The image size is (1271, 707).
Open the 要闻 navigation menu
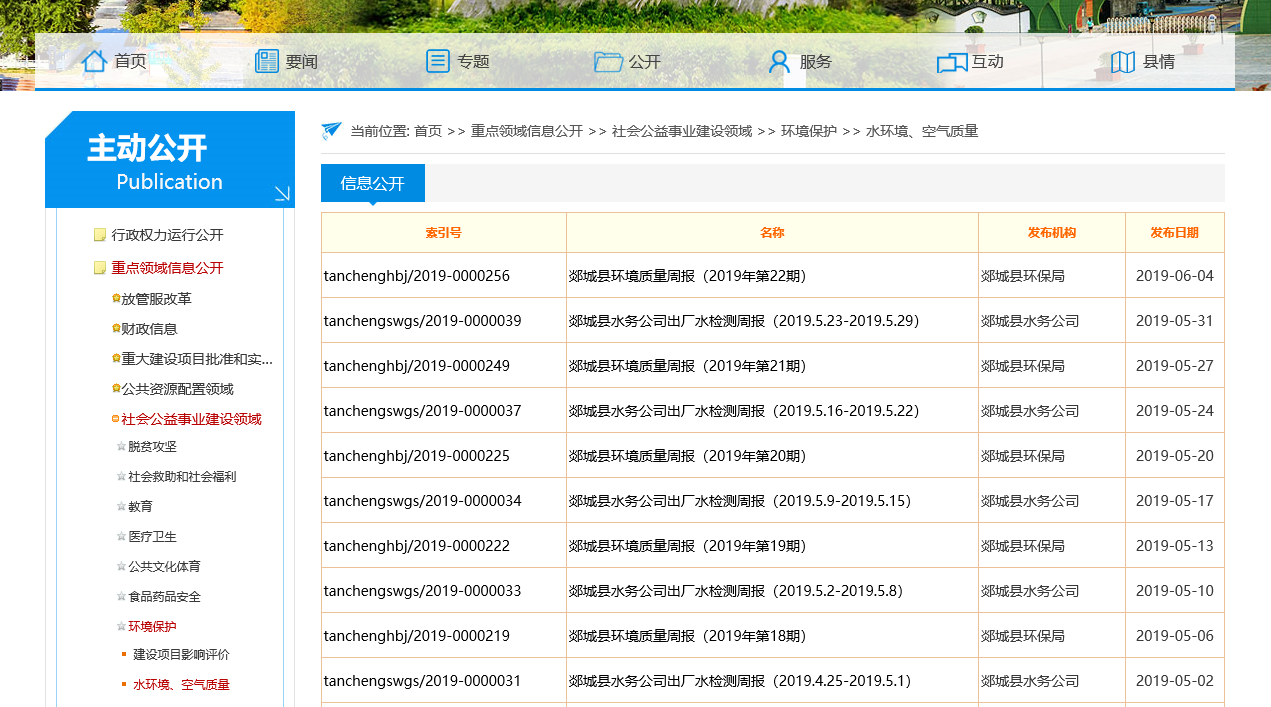301,61
